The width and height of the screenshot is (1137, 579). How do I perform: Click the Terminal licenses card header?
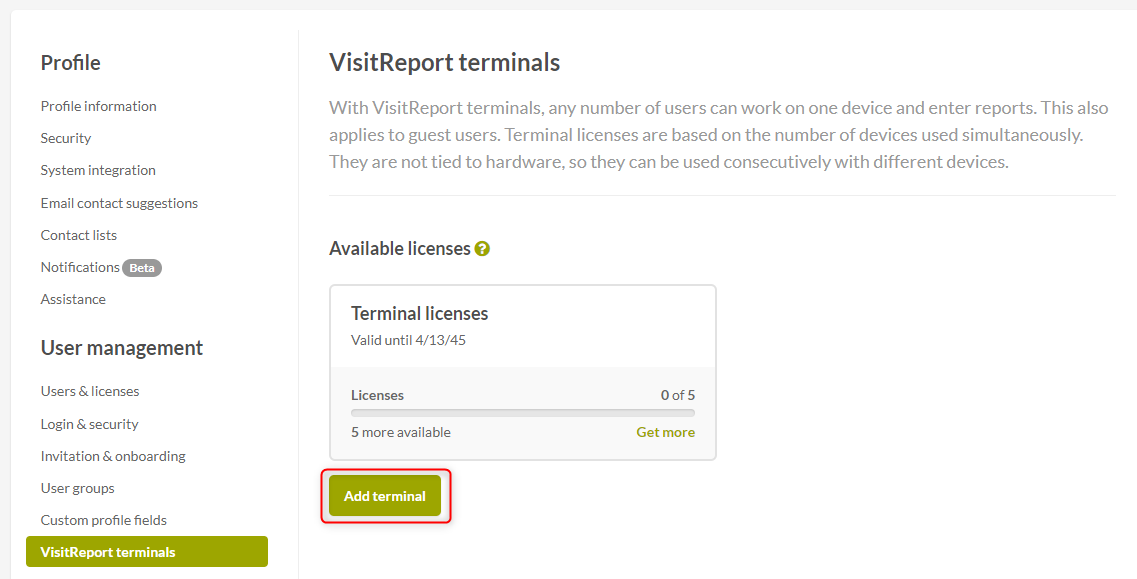[420, 313]
